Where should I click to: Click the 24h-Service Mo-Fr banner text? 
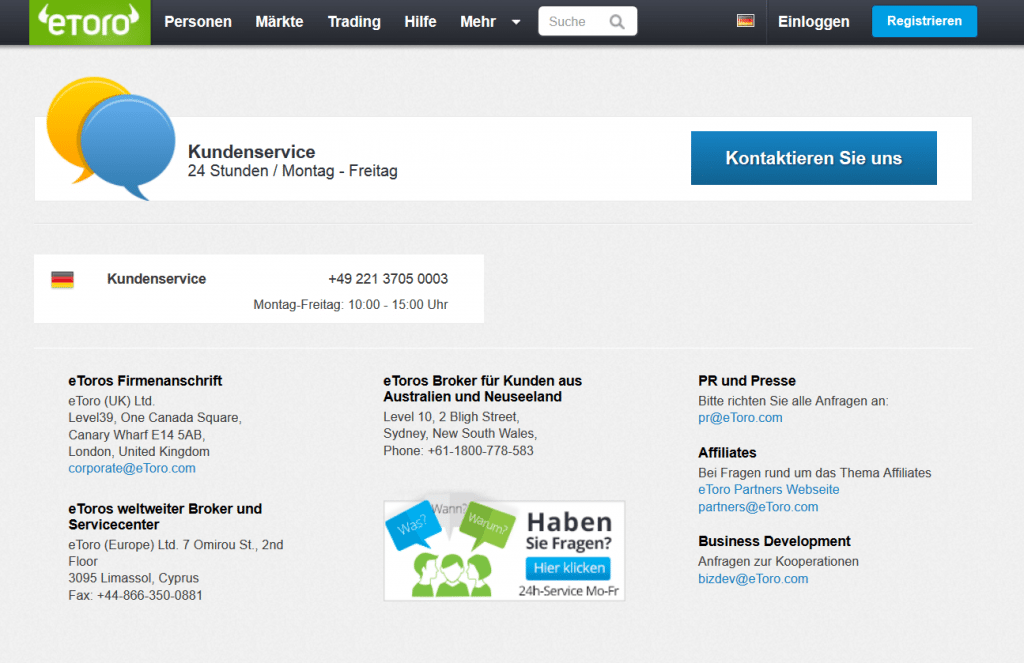pyautogui.click(x=568, y=590)
